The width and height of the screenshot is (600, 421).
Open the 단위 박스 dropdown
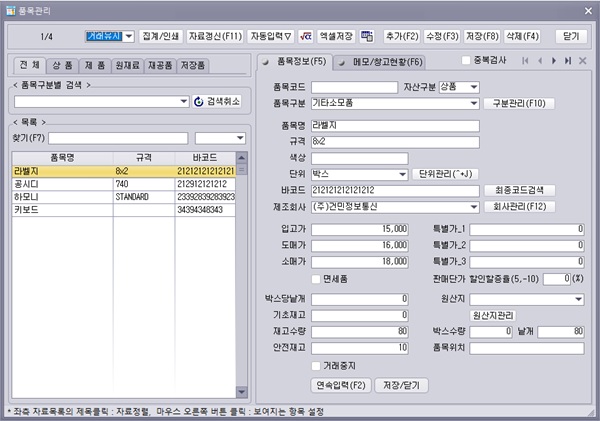402,174
